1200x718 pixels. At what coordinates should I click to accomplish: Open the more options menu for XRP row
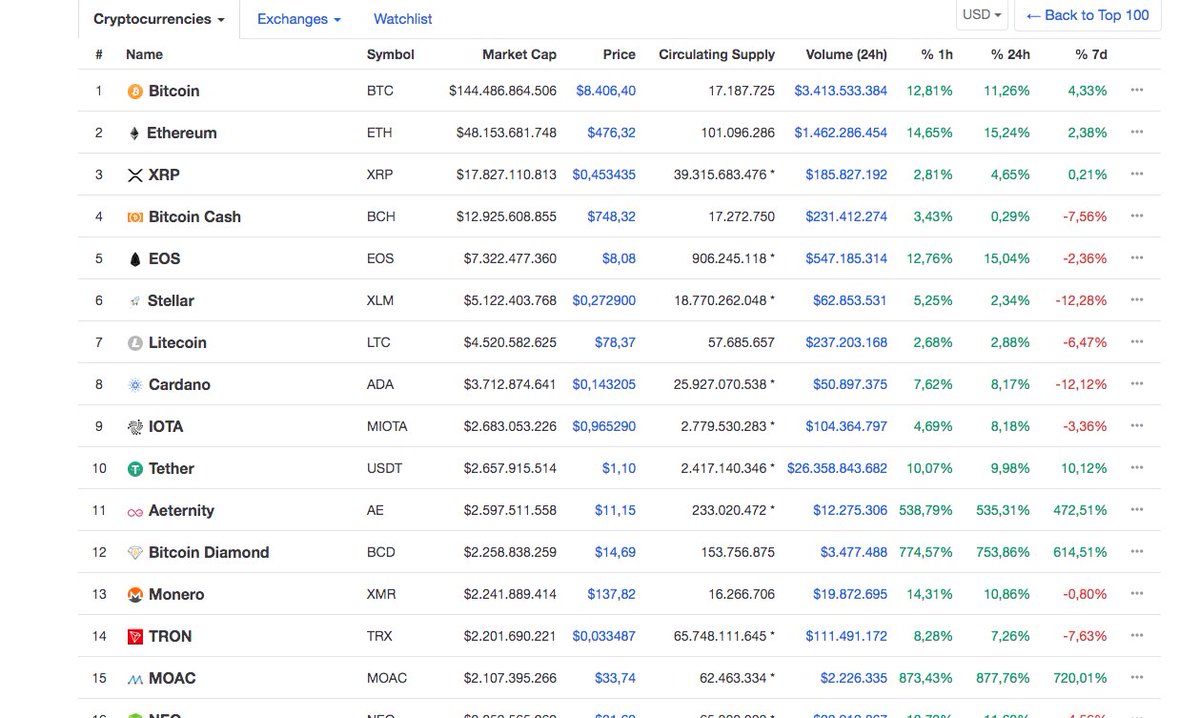tap(1137, 174)
